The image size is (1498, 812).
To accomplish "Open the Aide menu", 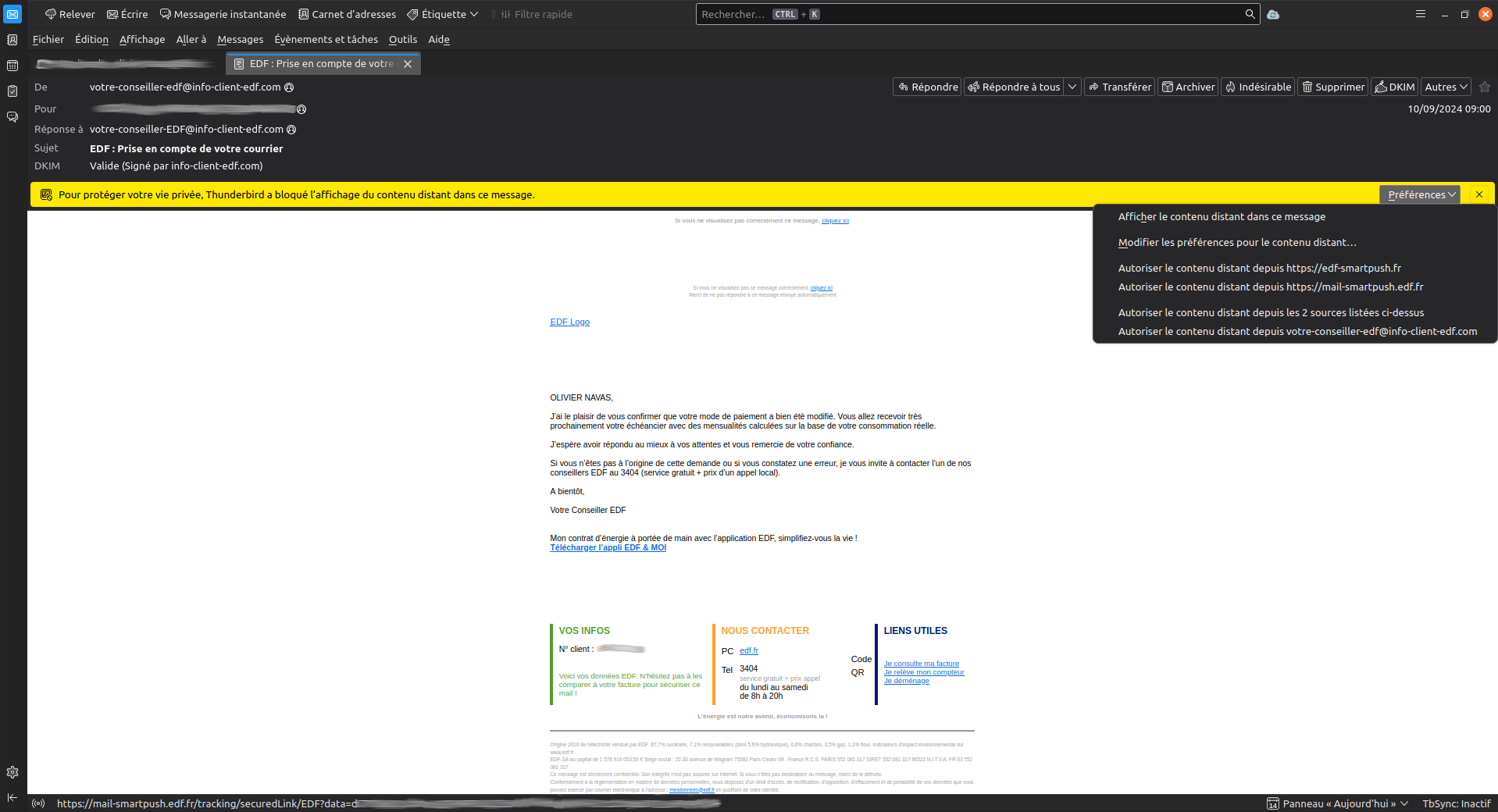I will pos(439,39).
